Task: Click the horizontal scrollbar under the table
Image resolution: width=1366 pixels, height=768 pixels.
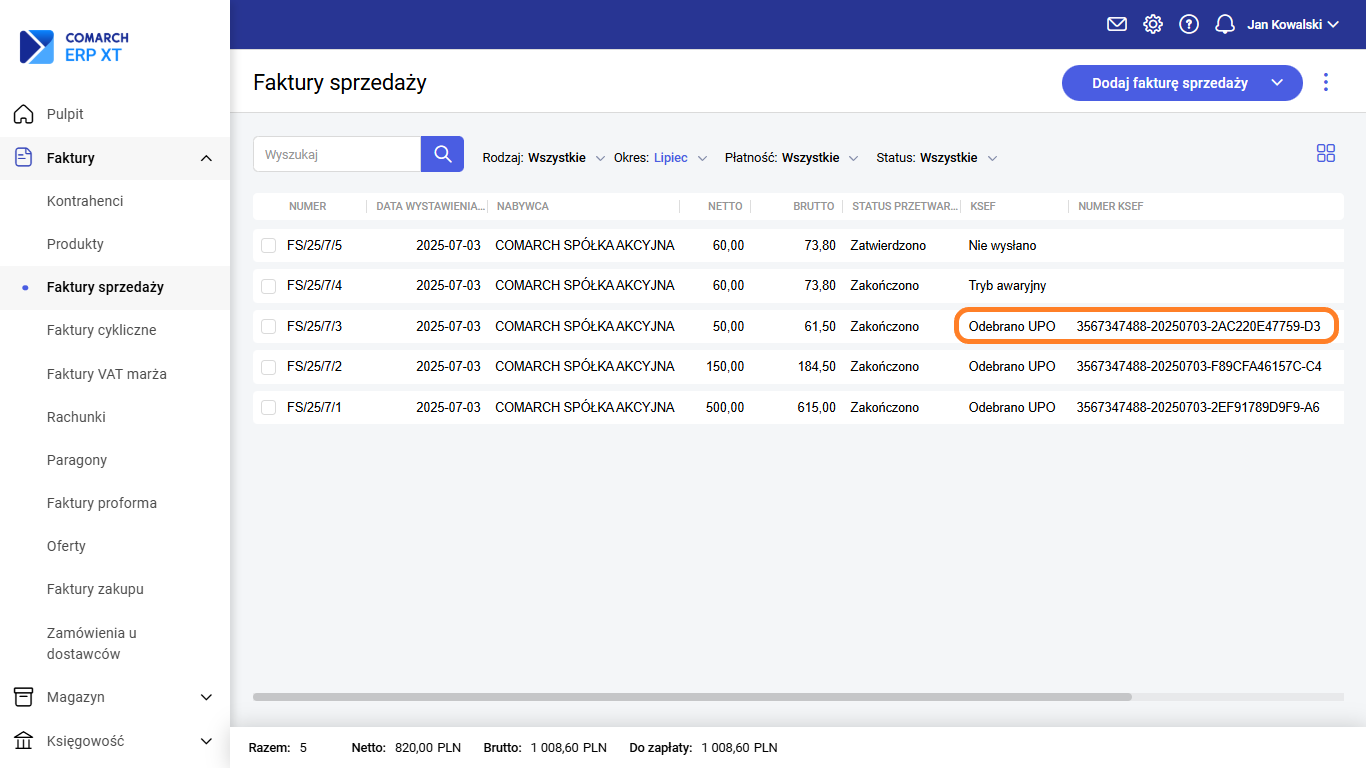Action: point(692,697)
